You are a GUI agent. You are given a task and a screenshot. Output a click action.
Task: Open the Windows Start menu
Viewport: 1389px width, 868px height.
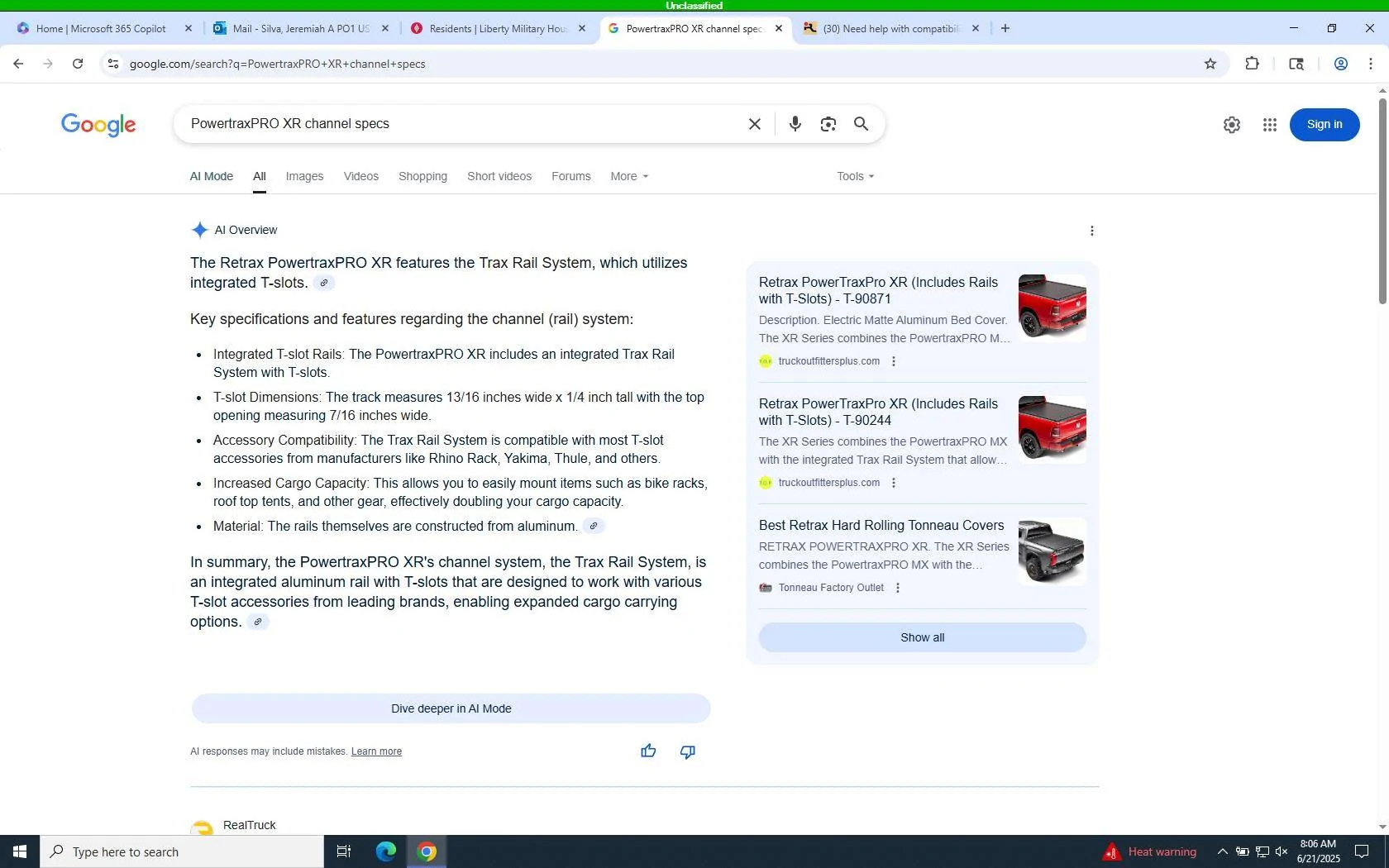(x=20, y=851)
